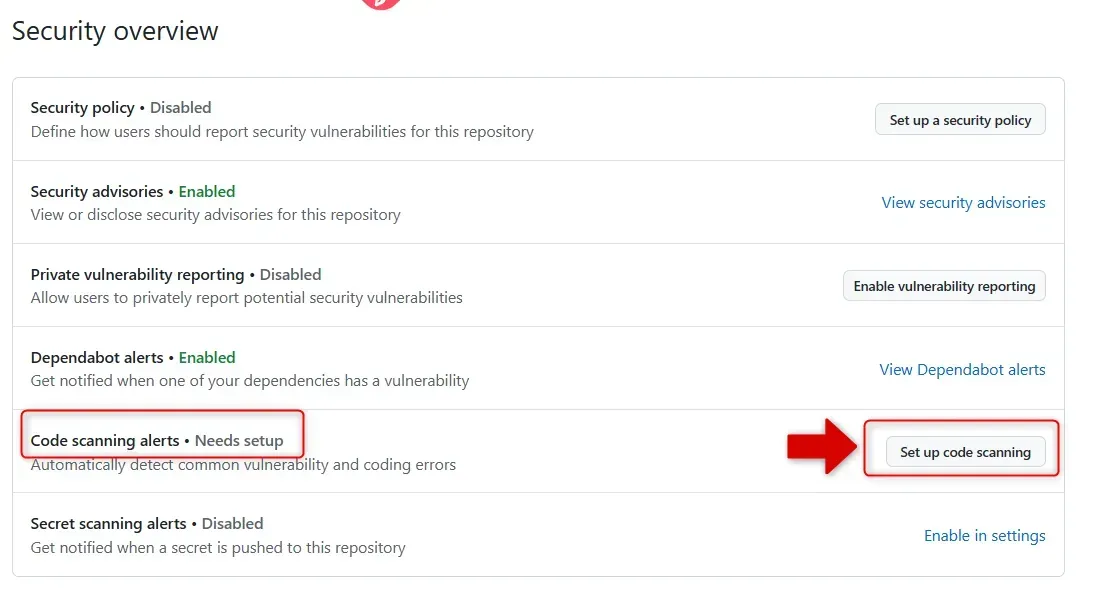Click the Set up a security policy button
Screen dimensions: 1095x609
(x=960, y=120)
